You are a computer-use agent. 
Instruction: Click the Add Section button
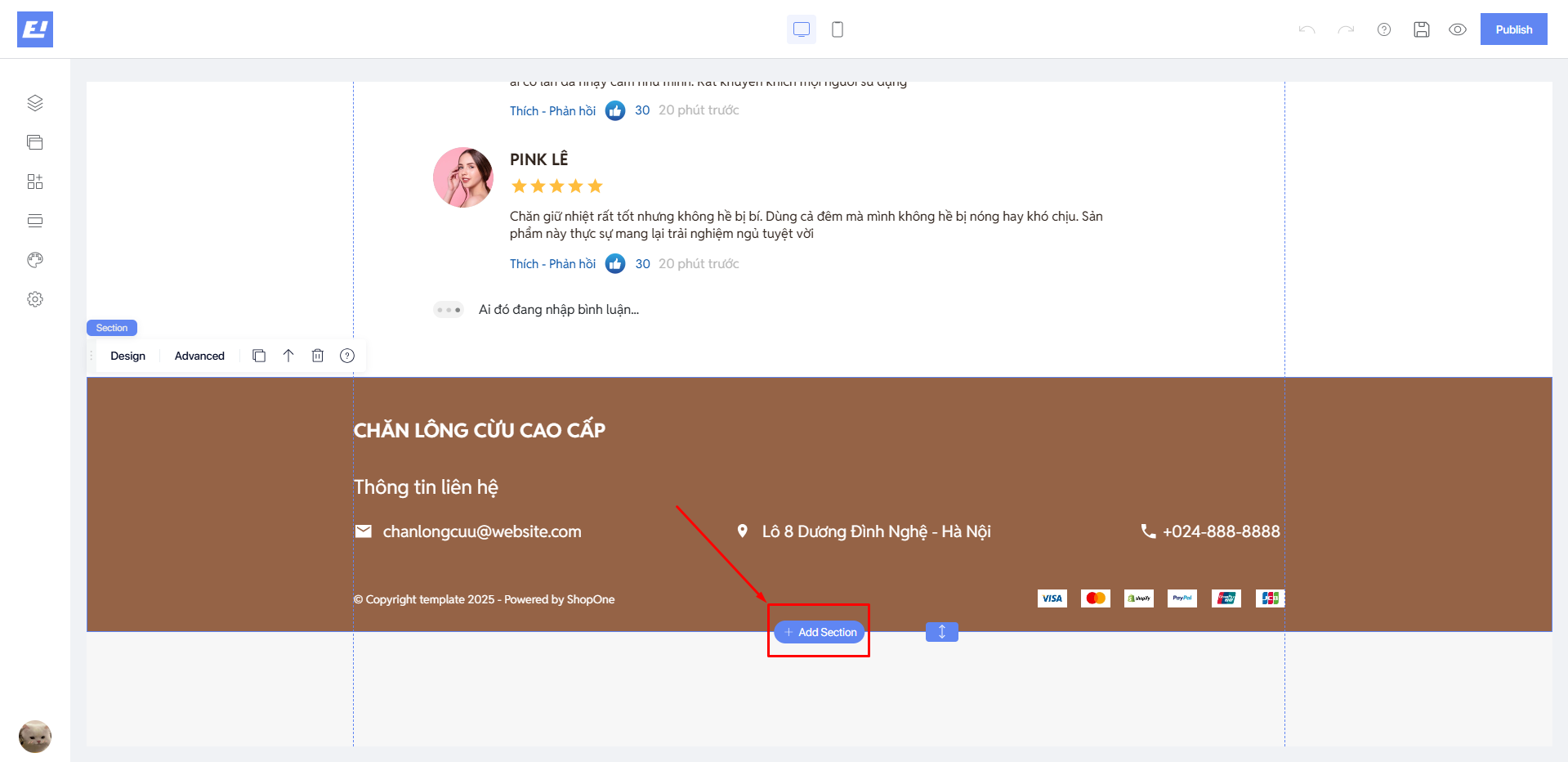click(x=820, y=632)
